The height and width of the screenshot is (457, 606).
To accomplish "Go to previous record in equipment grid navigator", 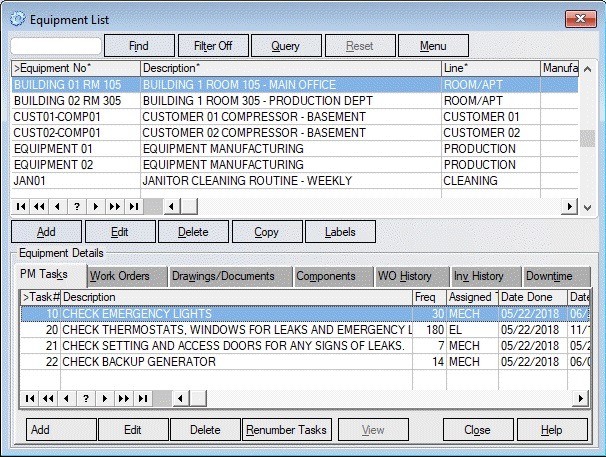I will [58, 206].
